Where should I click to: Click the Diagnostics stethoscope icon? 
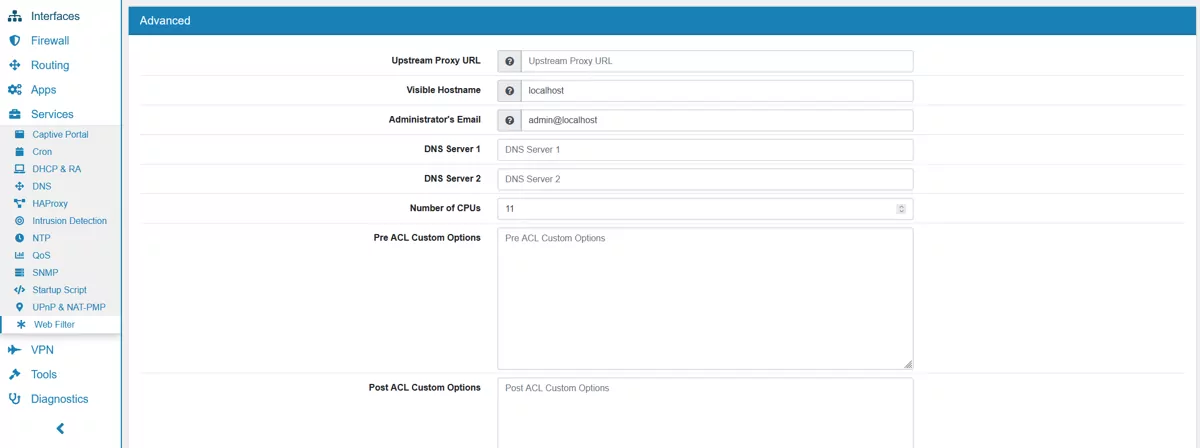pos(14,399)
